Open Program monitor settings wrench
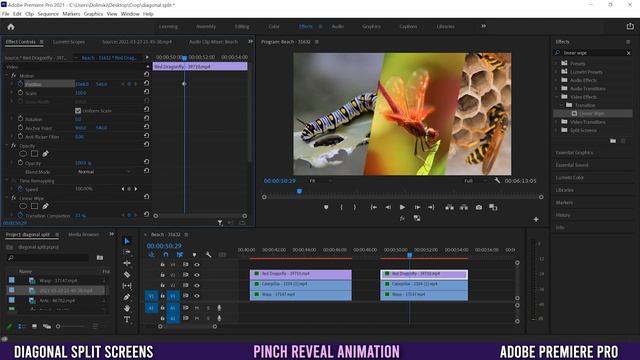Image resolution: width=640 pixels, height=360 pixels. (497, 180)
